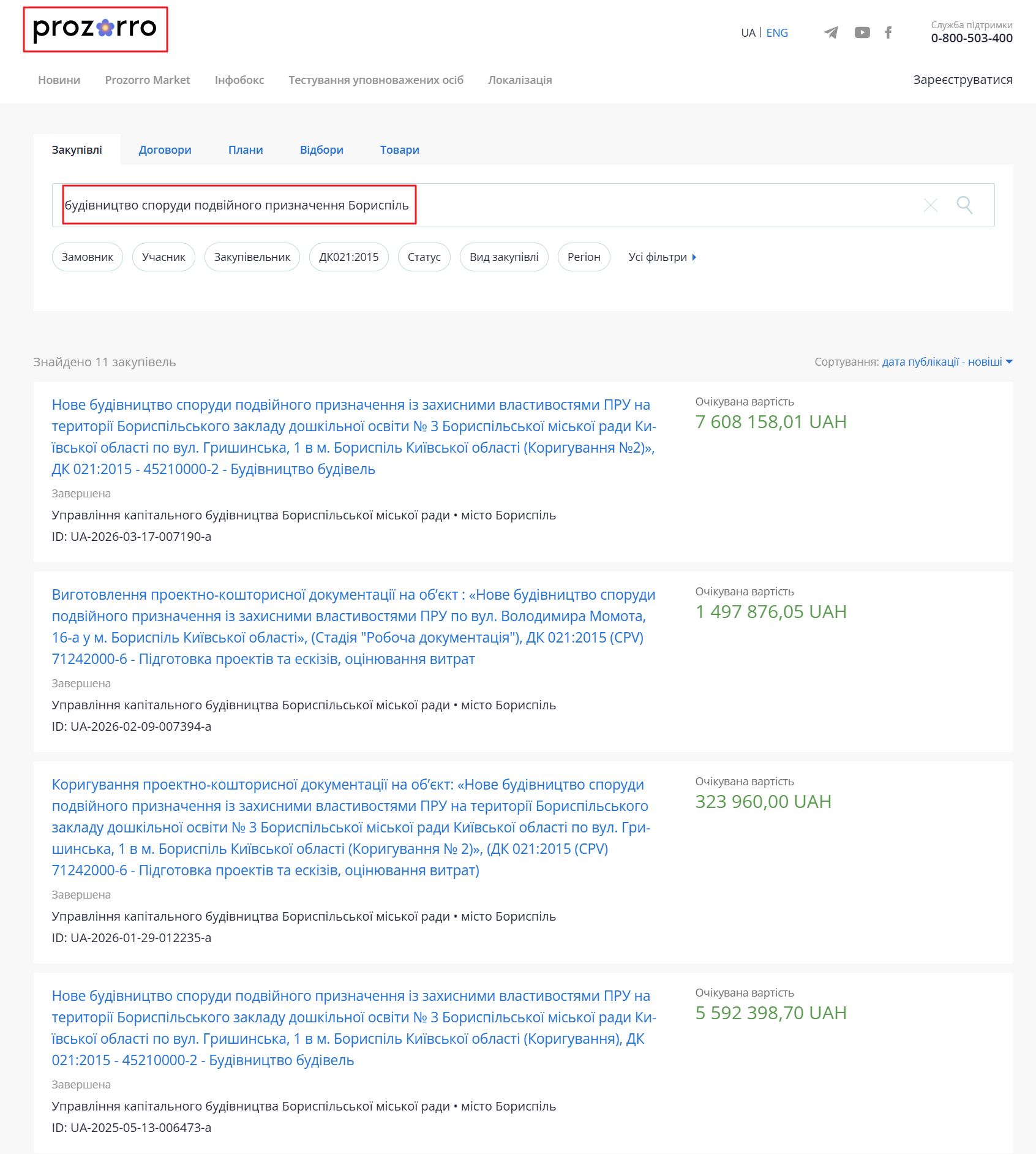Click expected value 5 592 398,70 UAH
The height and width of the screenshot is (1154, 1036).
(771, 1013)
